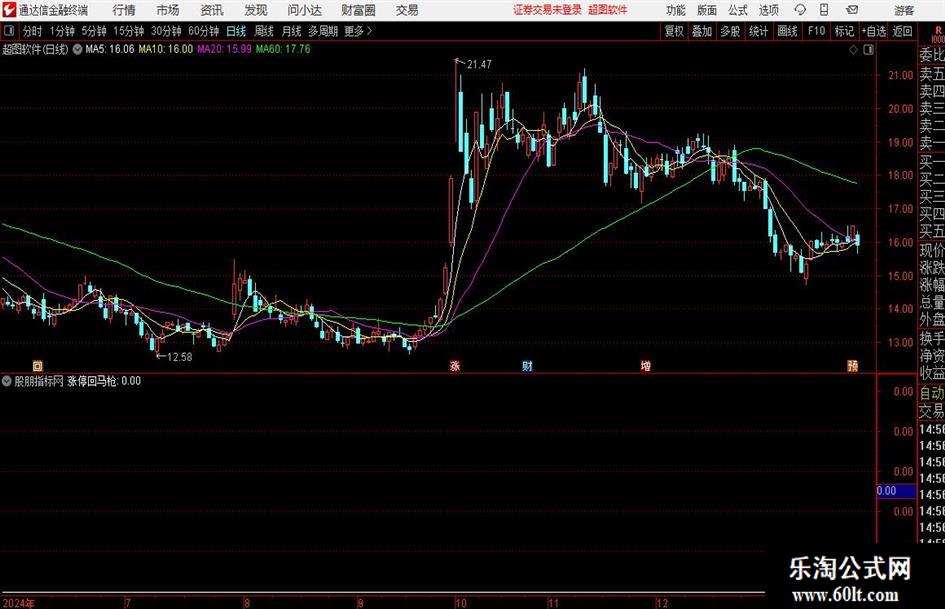945x609 pixels.
Task: Expand the 涨停回马枪 indicator dropdown arrow
Action: coord(7,381)
